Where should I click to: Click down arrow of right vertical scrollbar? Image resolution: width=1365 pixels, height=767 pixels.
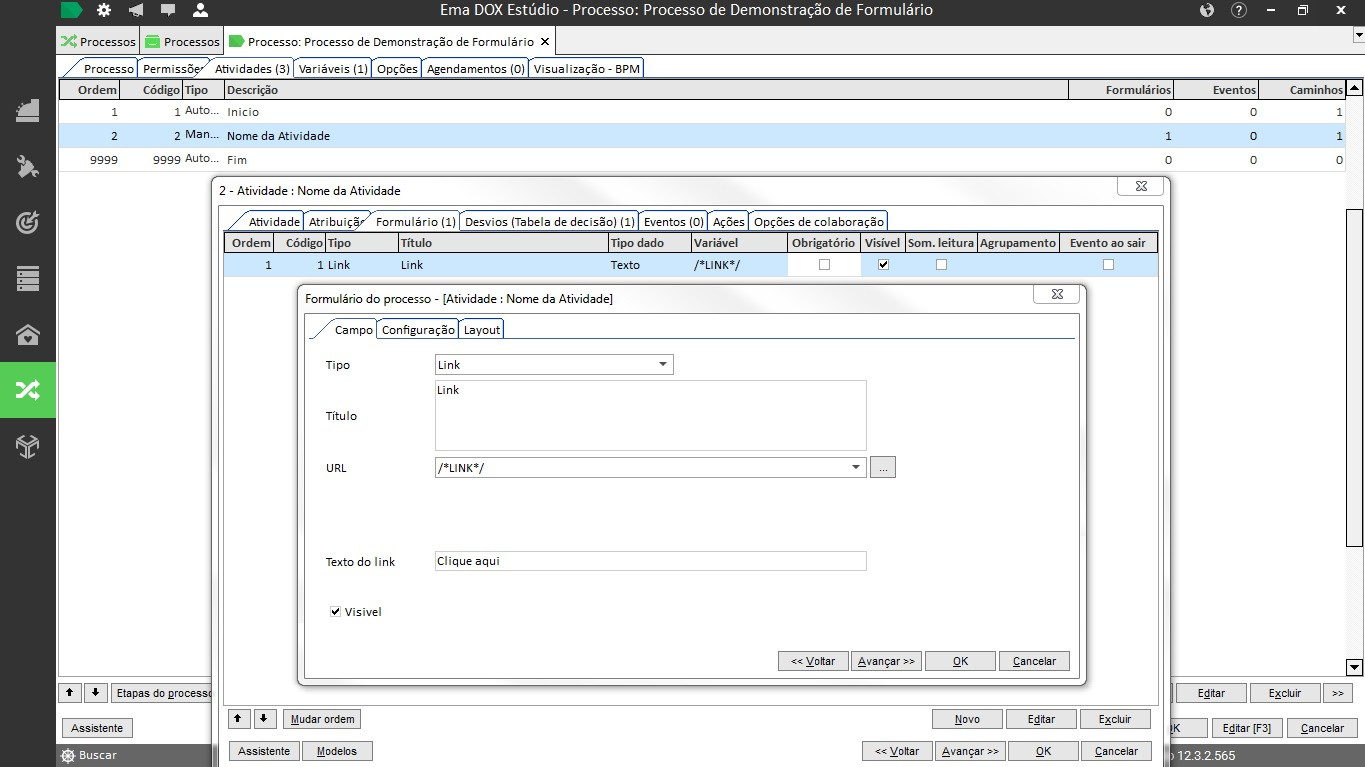pos(1355,667)
